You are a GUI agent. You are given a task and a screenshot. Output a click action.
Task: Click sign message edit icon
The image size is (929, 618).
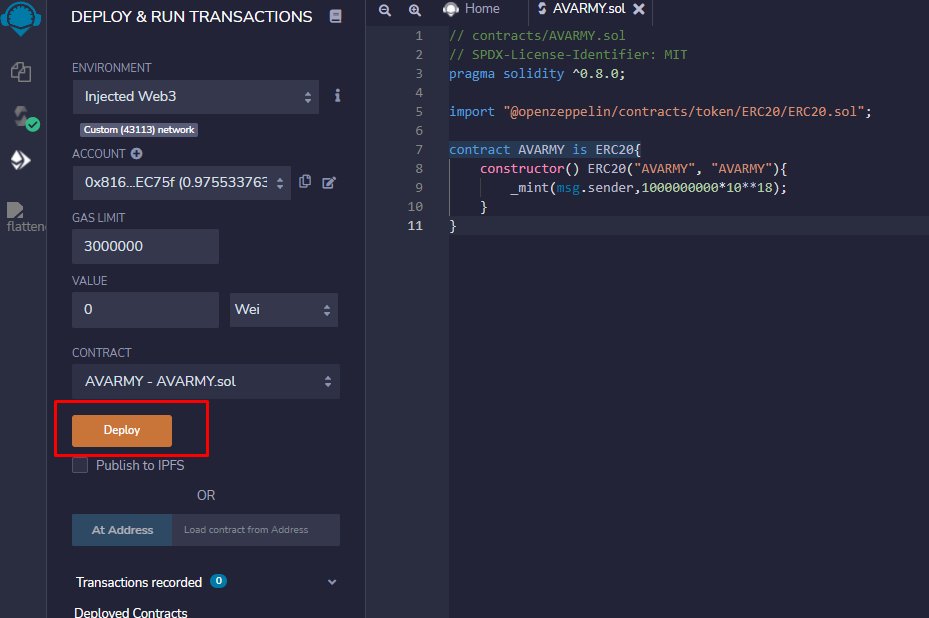(x=329, y=182)
